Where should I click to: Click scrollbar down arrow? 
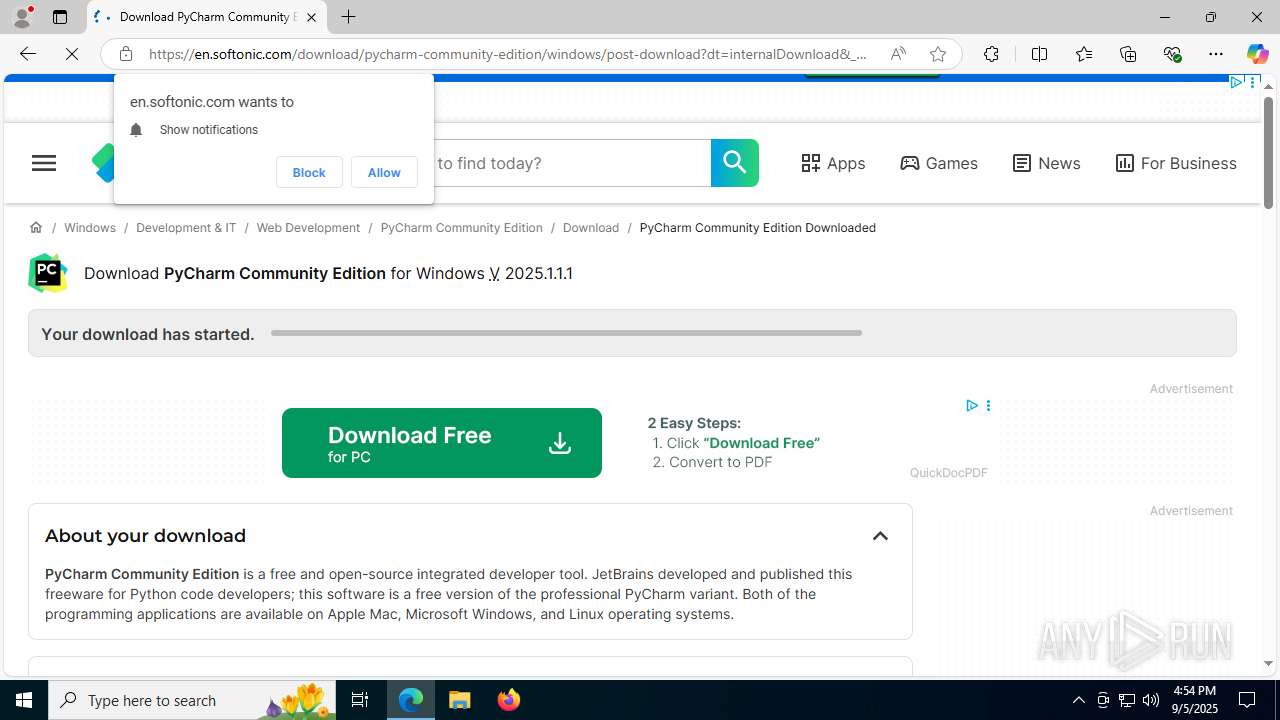pyautogui.click(x=1268, y=663)
